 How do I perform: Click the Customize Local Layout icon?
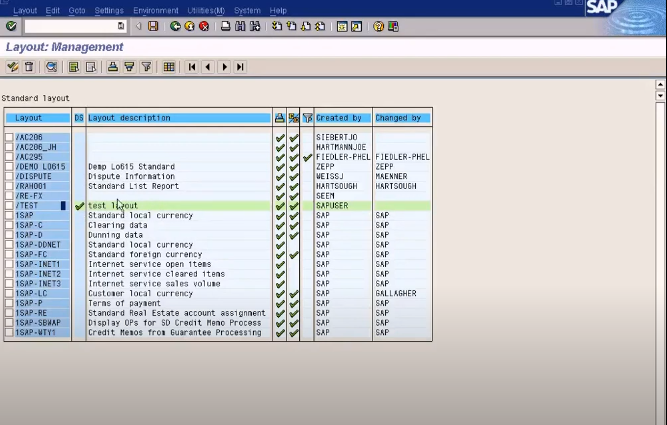(393, 26)
